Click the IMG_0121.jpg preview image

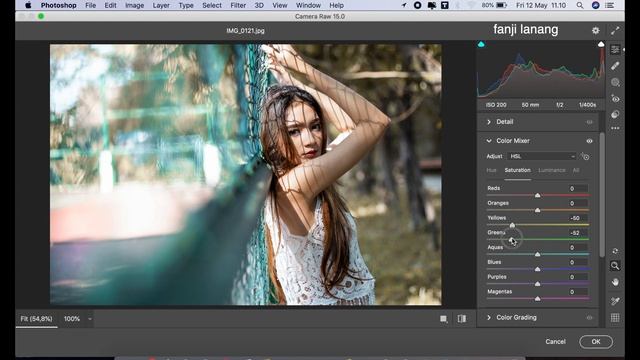[x=245, y=175]
